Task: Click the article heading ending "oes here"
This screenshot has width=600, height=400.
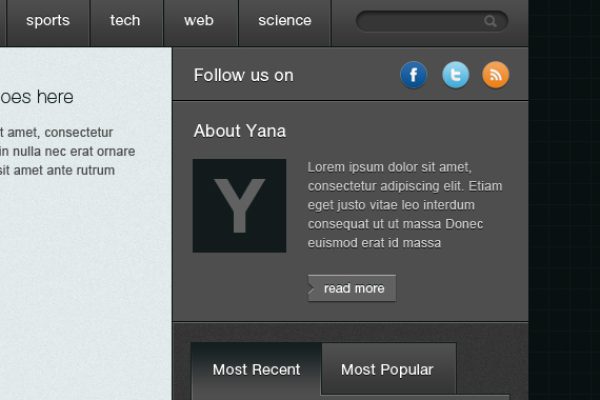Action: click(37, 97)
